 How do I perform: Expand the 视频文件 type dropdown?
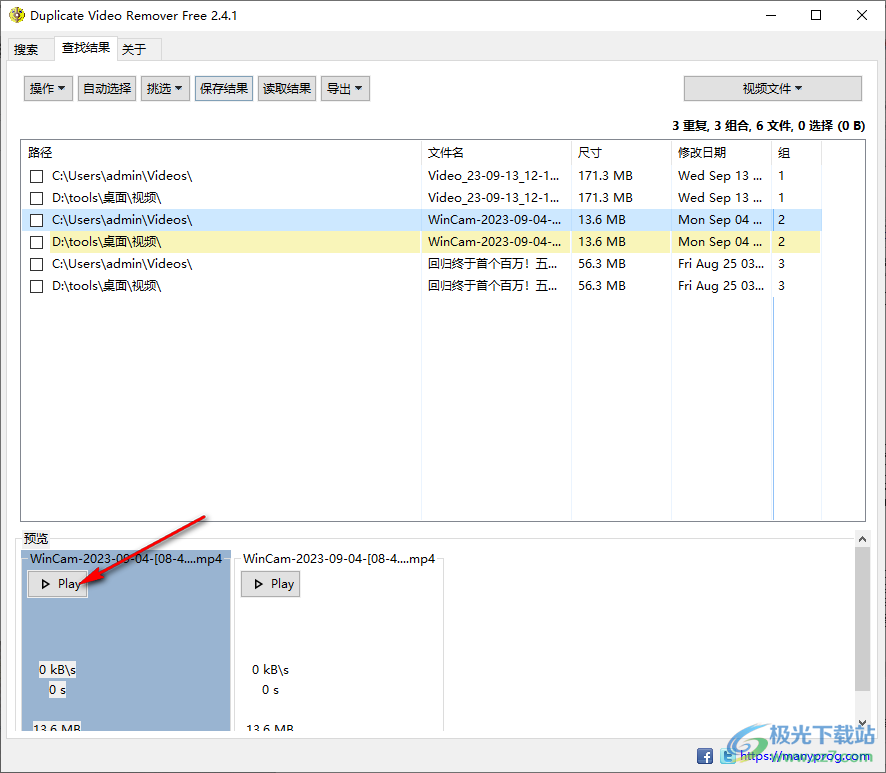772,89
